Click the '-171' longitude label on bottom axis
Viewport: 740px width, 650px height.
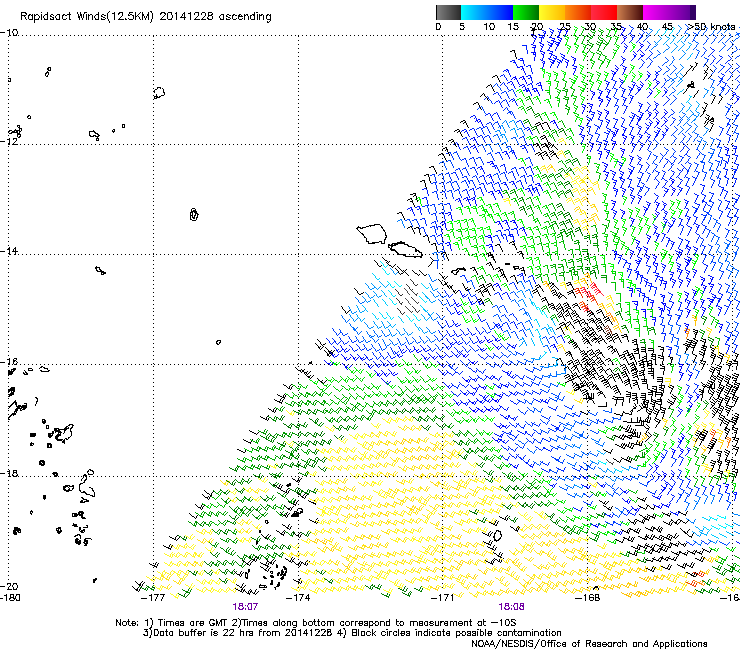(x=442, y=598)
